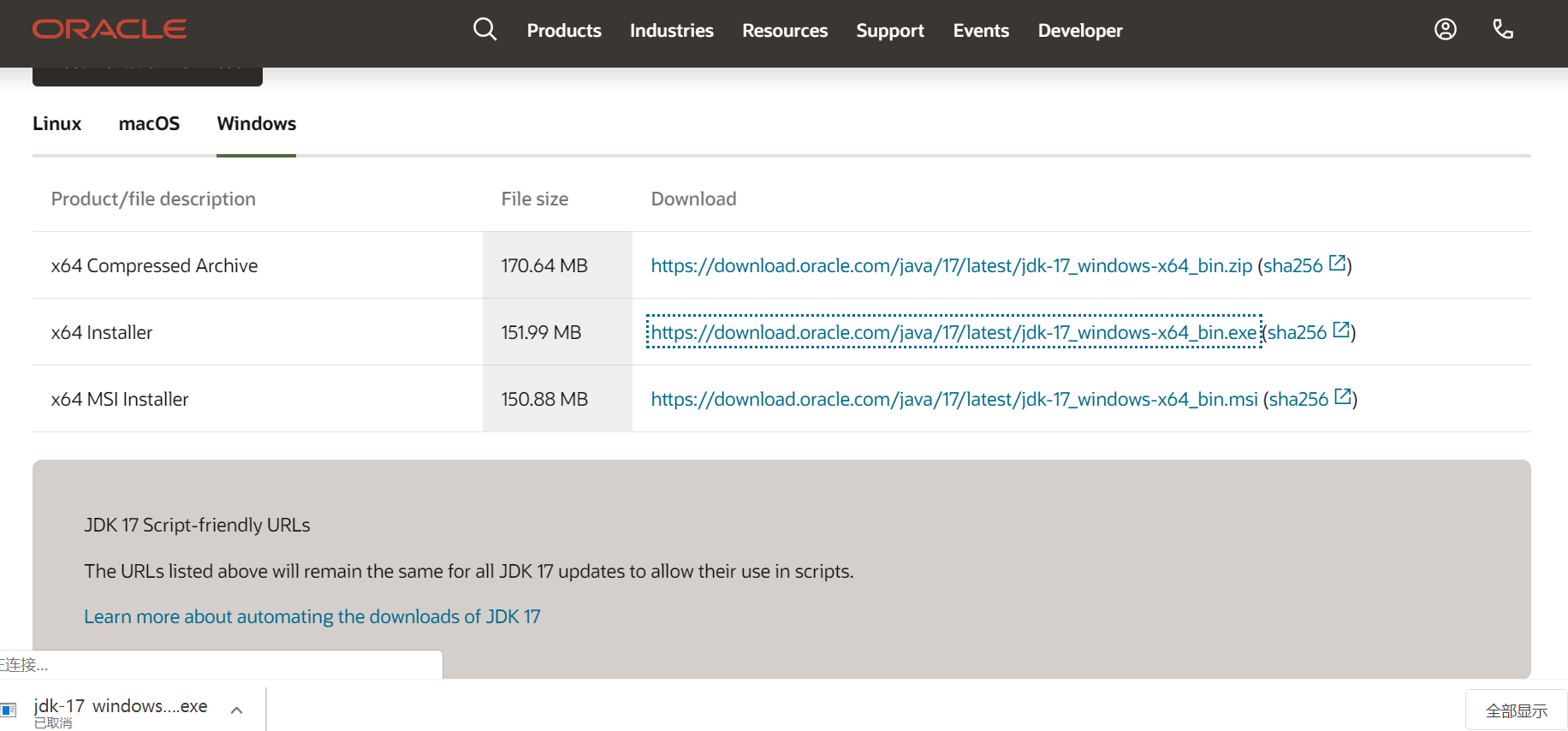Open sha256 link for MSI installer
Image resolution: width=1568 pixels, height=731 pixels.
point(1298,399)
